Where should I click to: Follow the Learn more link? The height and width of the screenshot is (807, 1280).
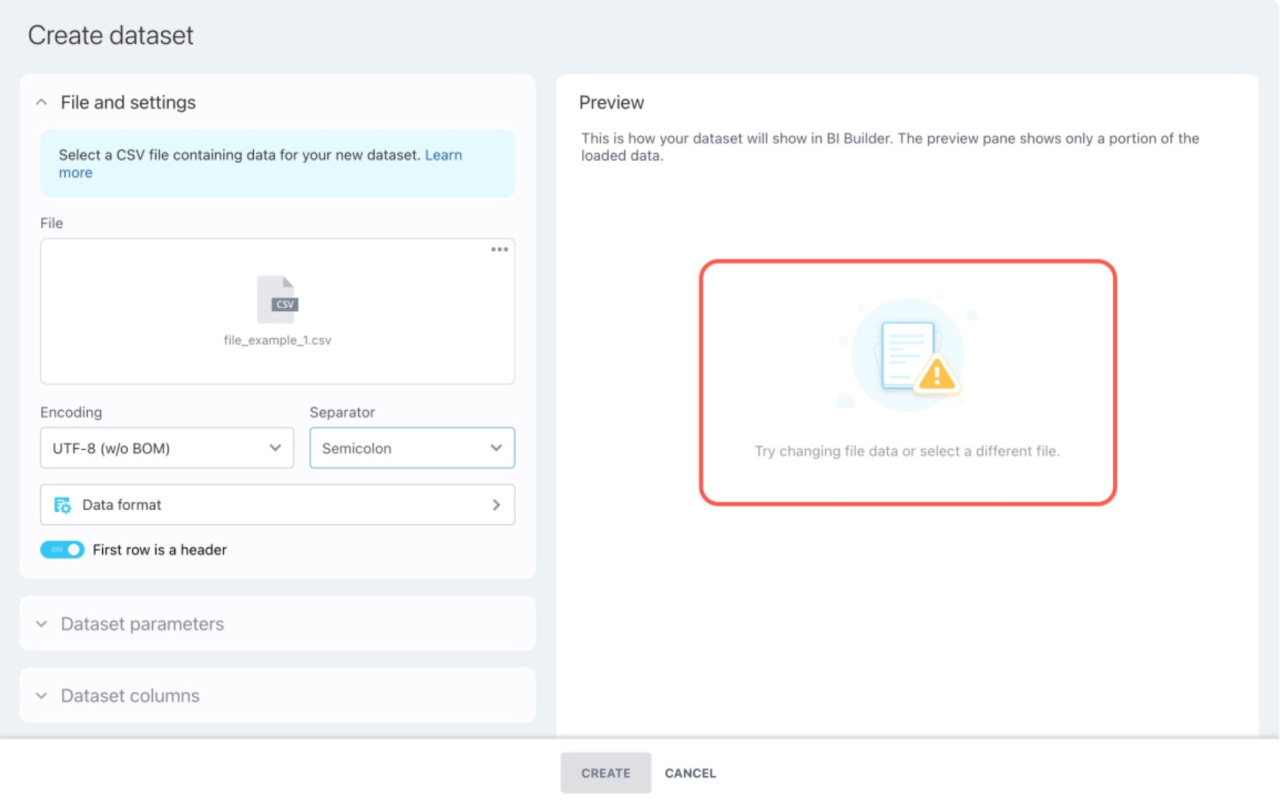click(x=443, y=156)
